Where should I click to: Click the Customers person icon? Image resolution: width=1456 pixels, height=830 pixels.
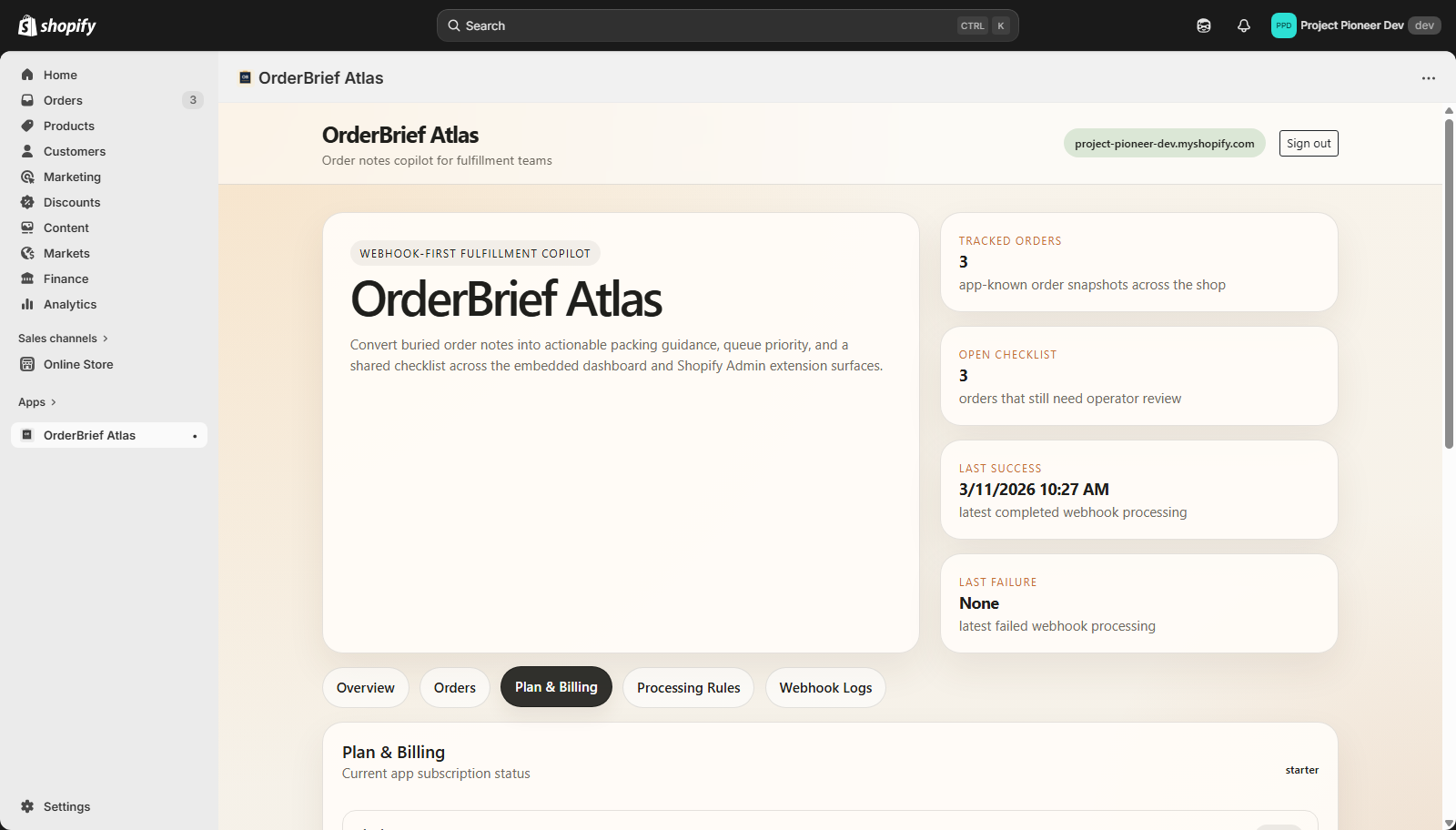27,151
